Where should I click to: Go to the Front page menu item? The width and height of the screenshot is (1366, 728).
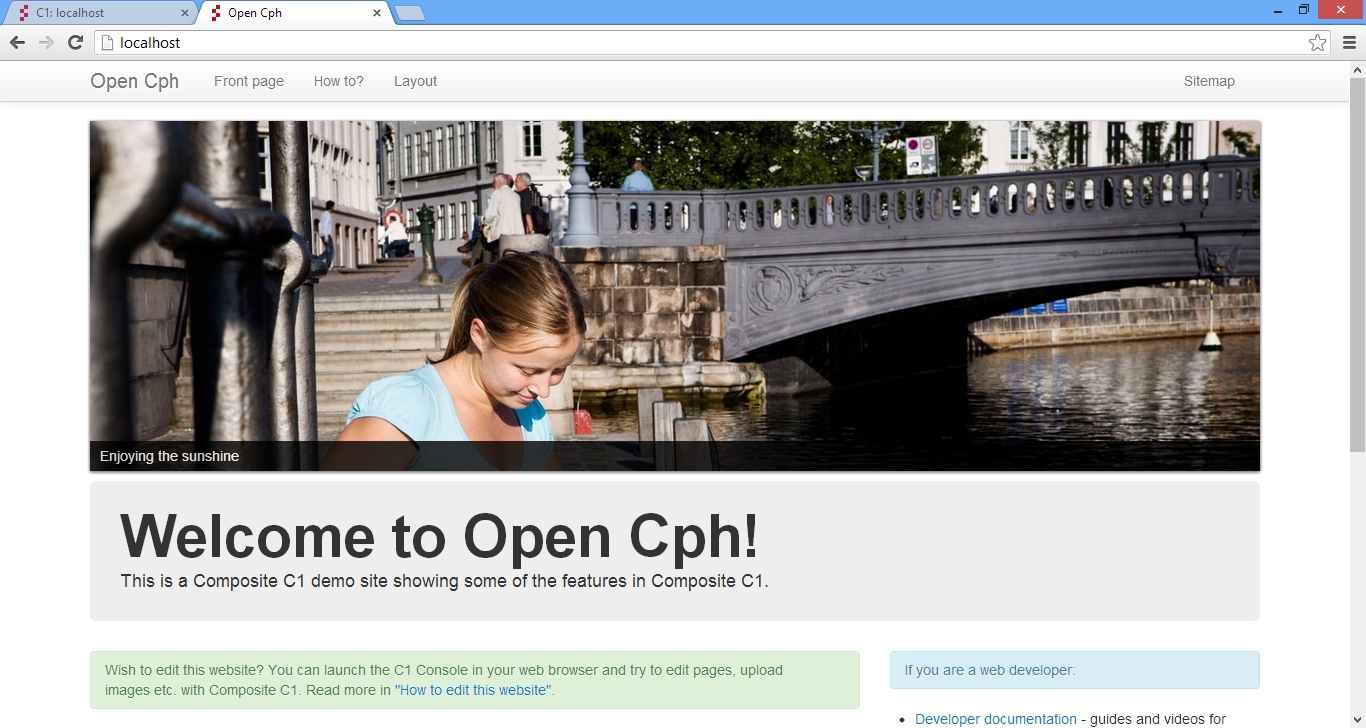point(249,81)
